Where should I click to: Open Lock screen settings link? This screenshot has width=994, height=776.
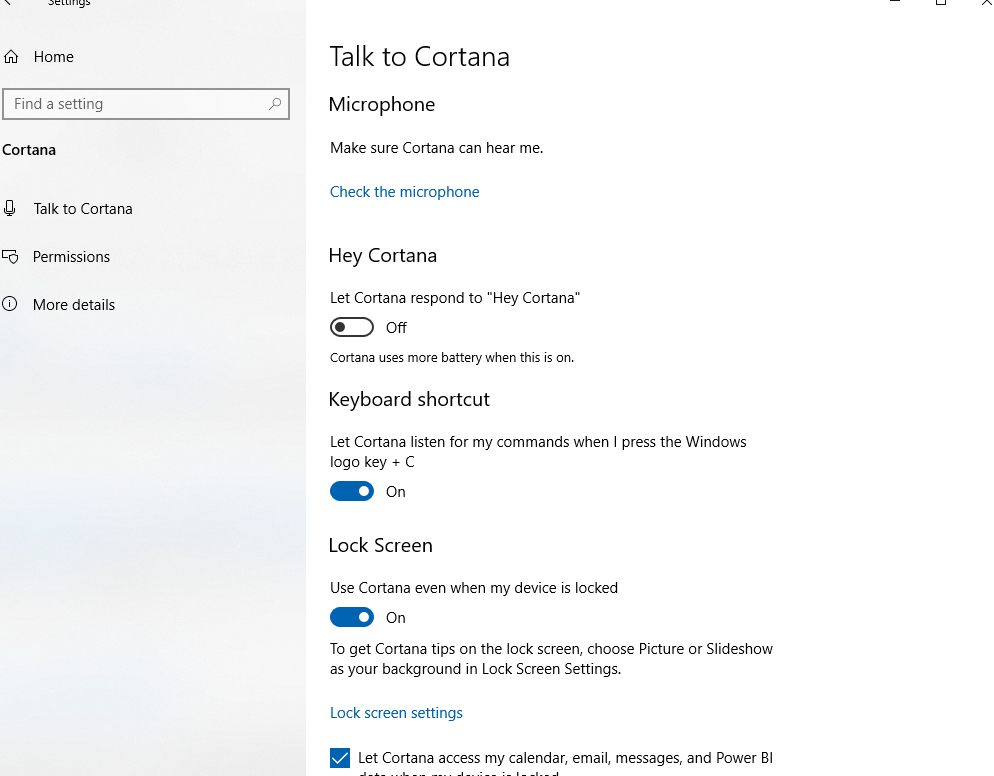396,713
